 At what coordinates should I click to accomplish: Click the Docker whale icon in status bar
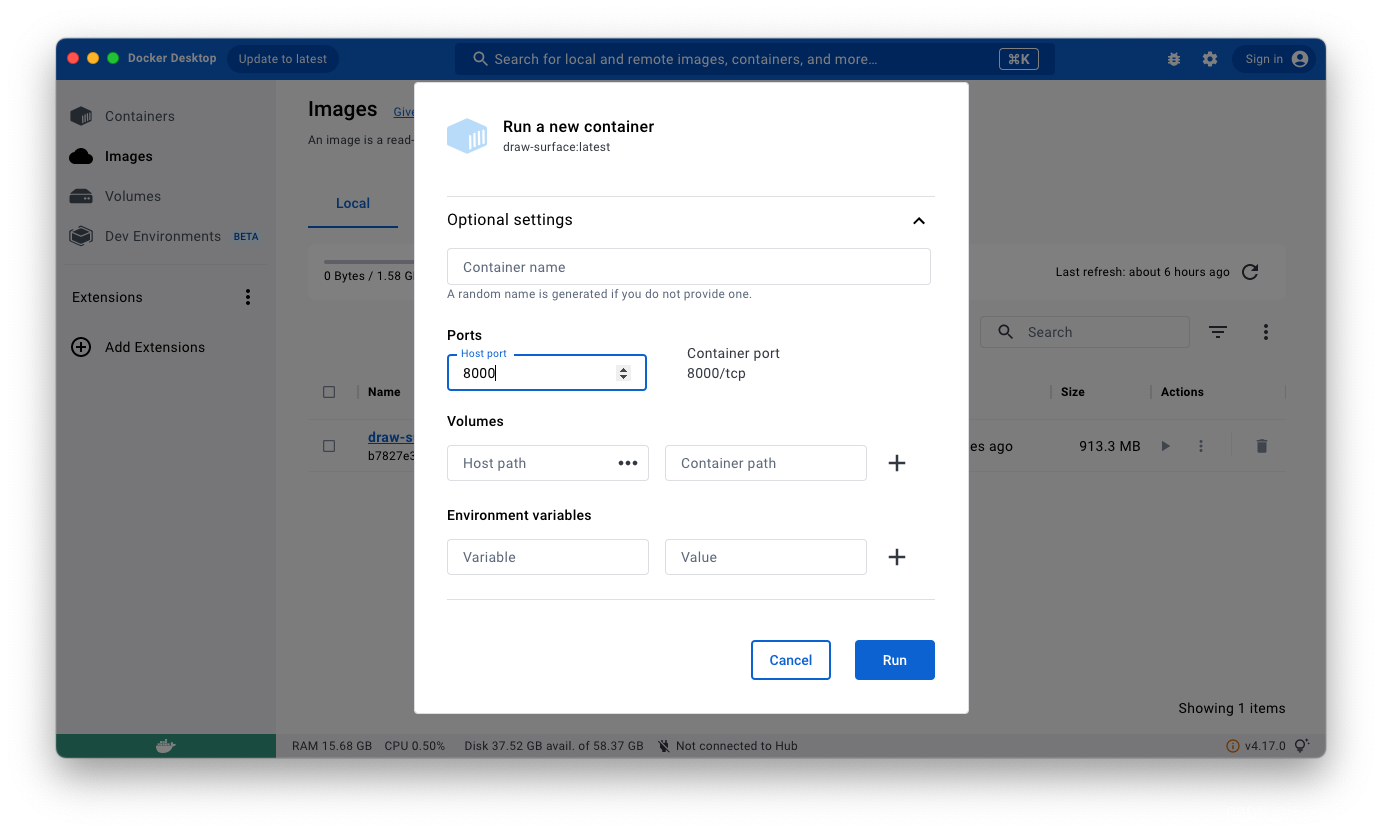(x=166, y=746)
